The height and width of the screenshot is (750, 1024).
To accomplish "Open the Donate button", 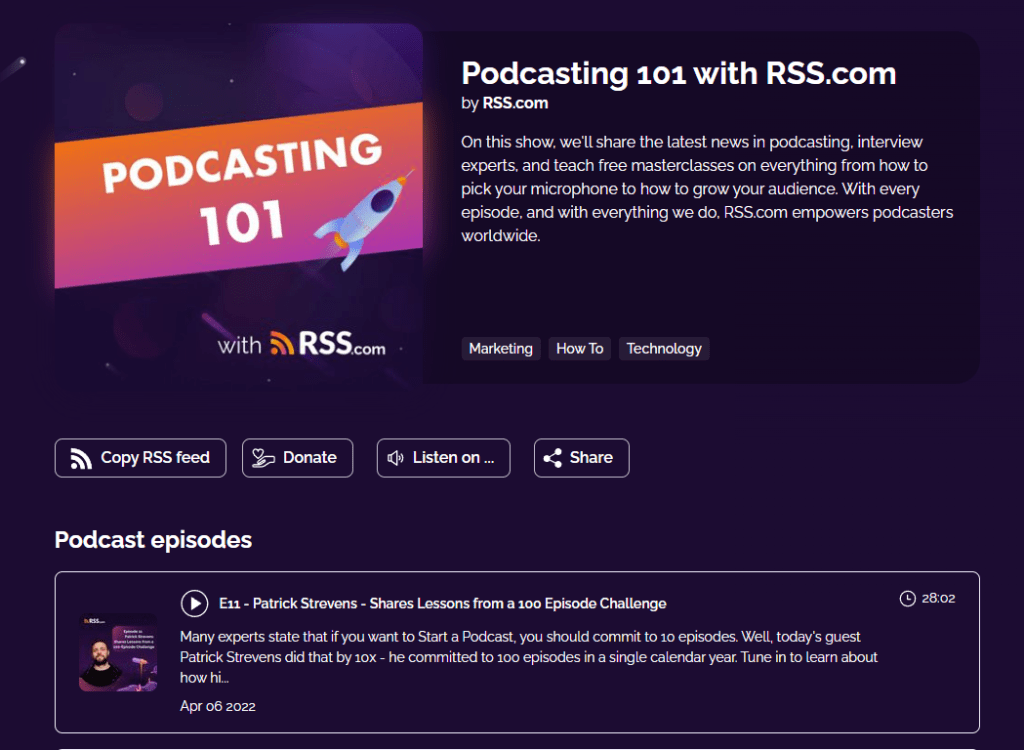I will point(297,458).
